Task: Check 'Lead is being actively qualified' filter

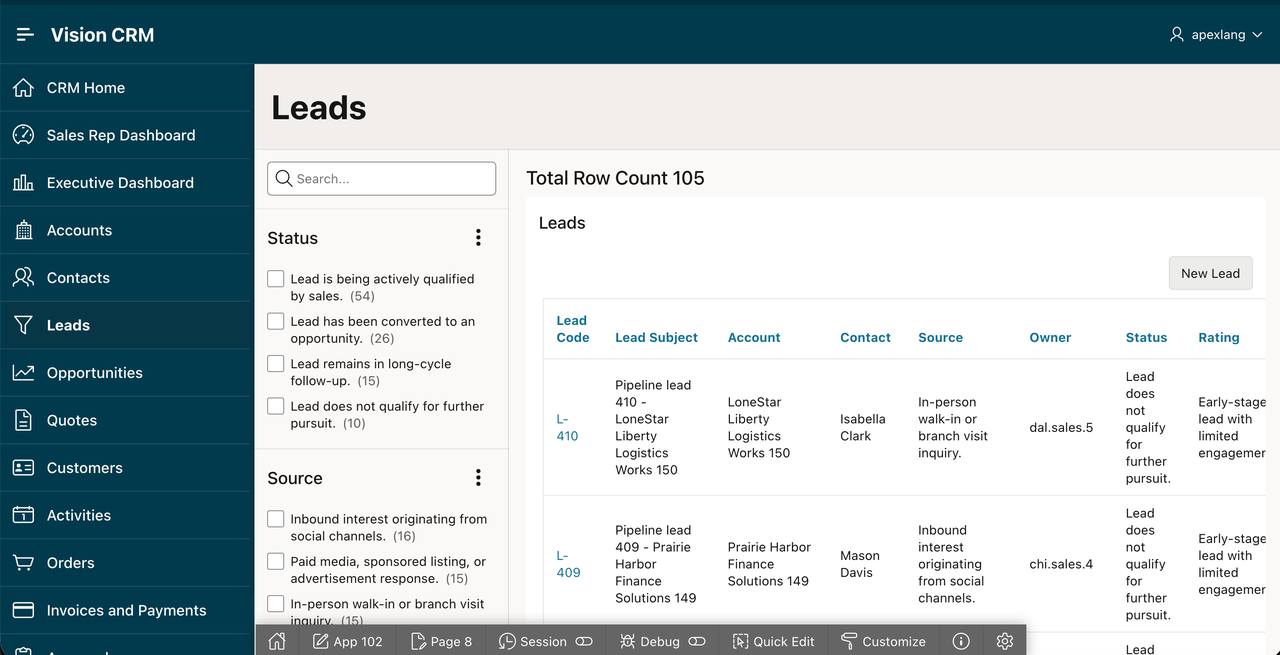Action: pyautogui.click(x=276, y=279)
